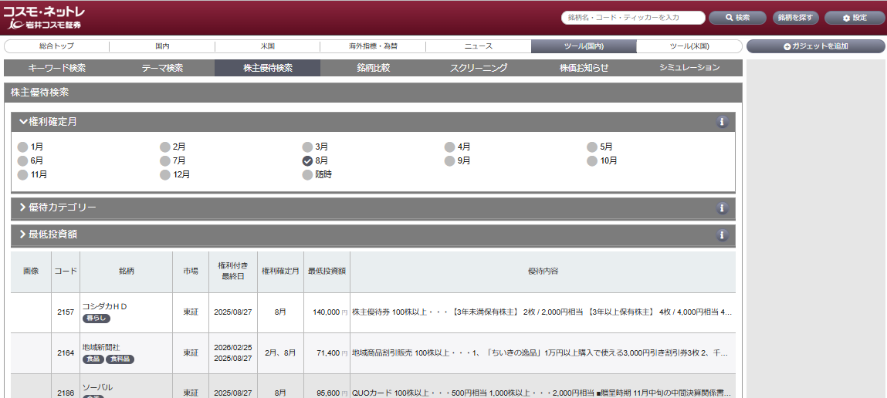Uncheck the selected 8月 option
Screen dimensions: 887x398
307,161
